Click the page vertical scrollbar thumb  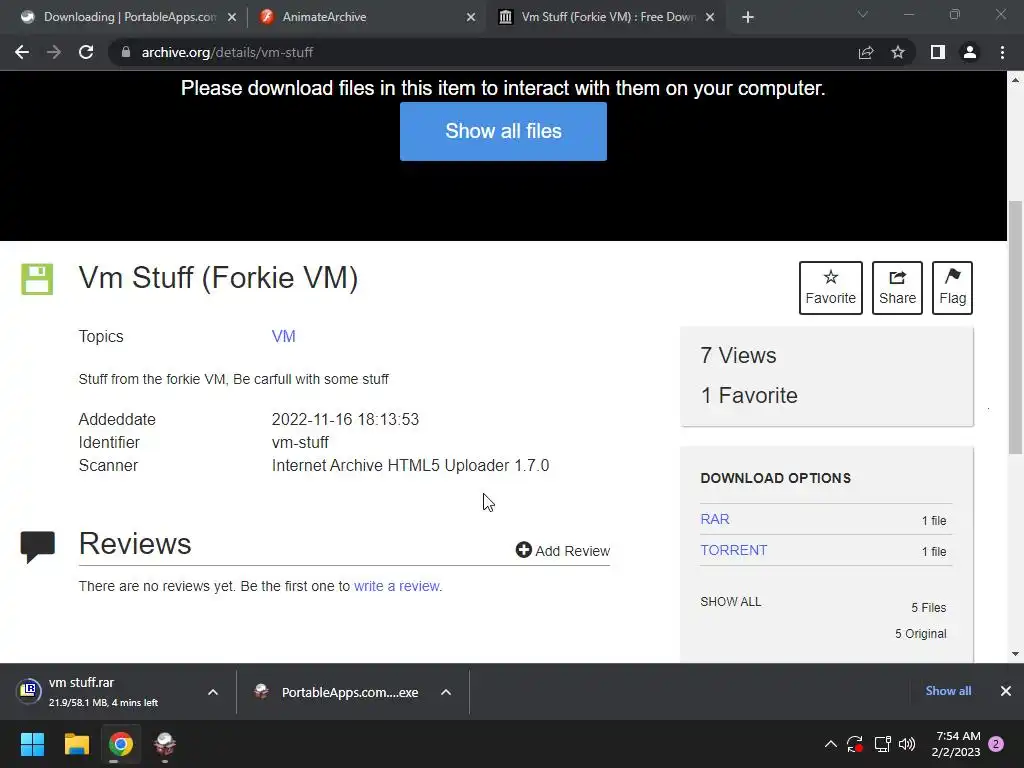point(1015,327)
